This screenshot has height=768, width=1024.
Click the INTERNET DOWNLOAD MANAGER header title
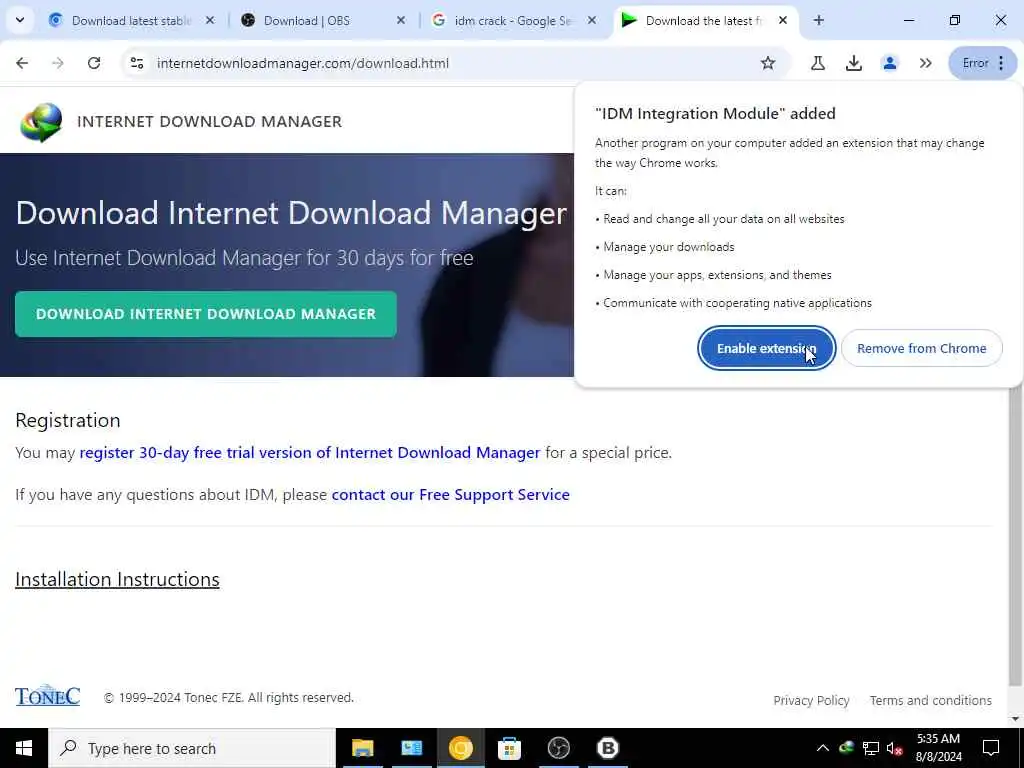click(x=210, y=121)
